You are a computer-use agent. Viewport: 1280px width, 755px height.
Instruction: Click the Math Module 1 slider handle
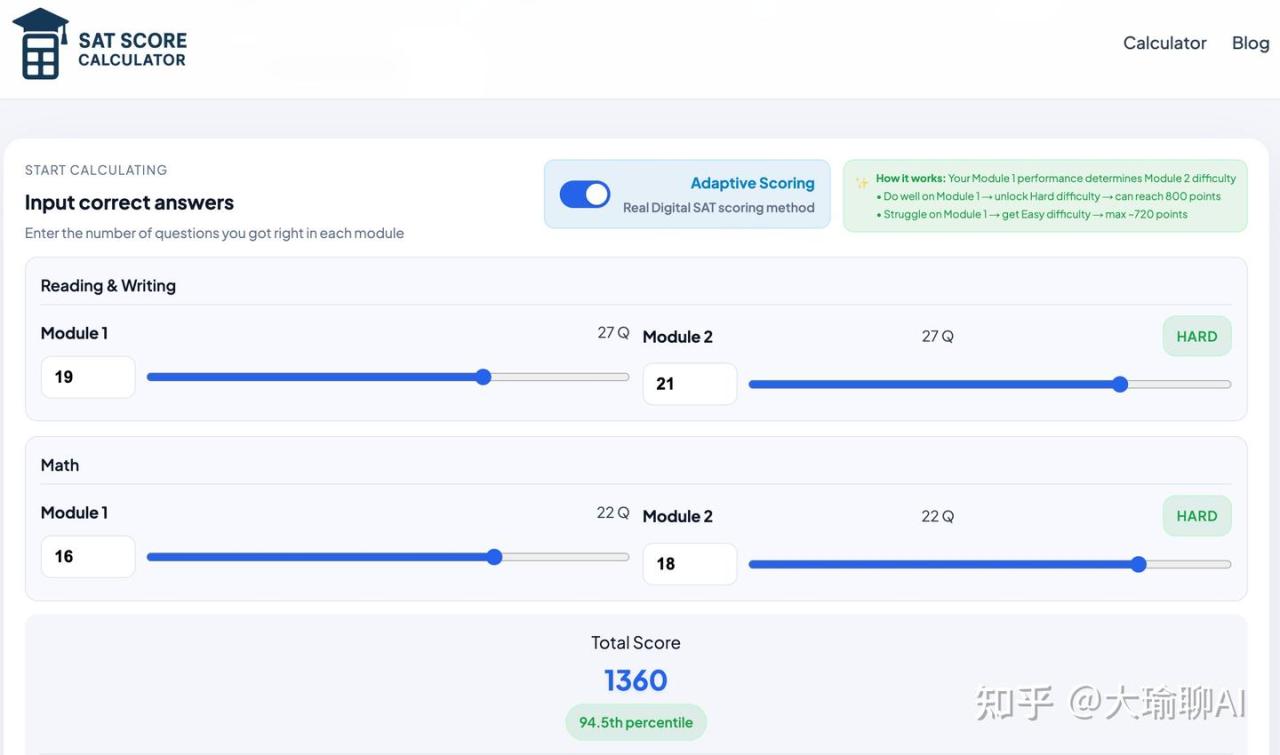(x=494, y=557)
